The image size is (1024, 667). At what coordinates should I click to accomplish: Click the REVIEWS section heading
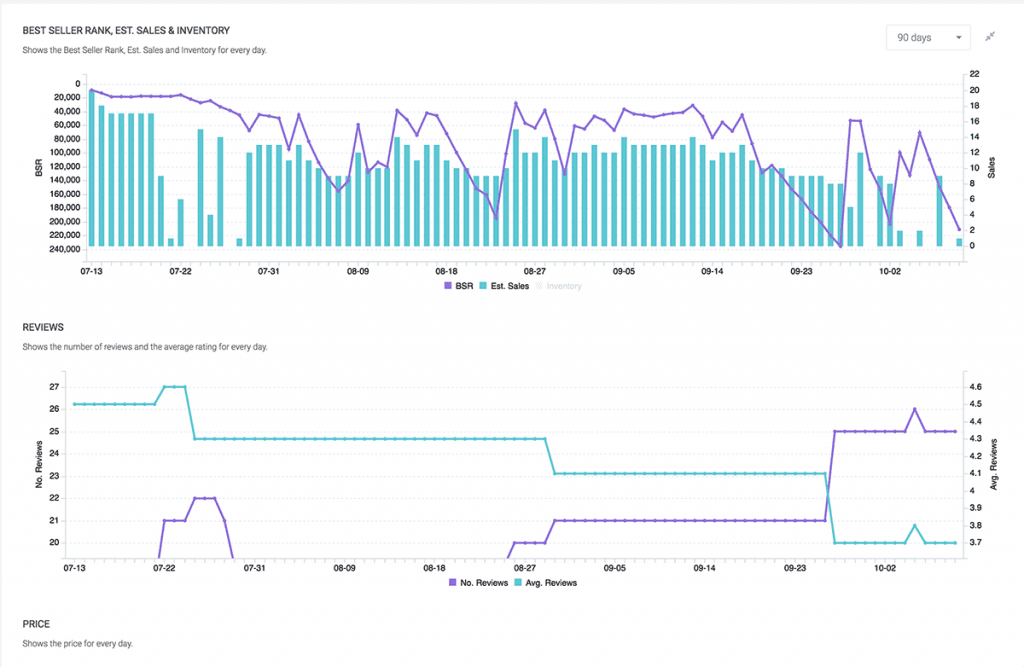43,326
